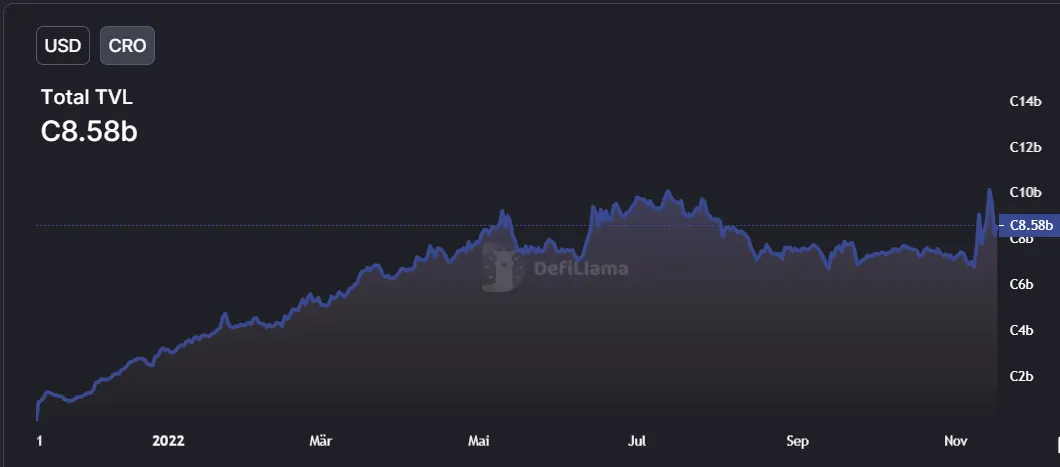The width and height of the screenshot is (1060, 467).
Task: Click the C12b y-axis label
Action: (x=1026, y=147)
